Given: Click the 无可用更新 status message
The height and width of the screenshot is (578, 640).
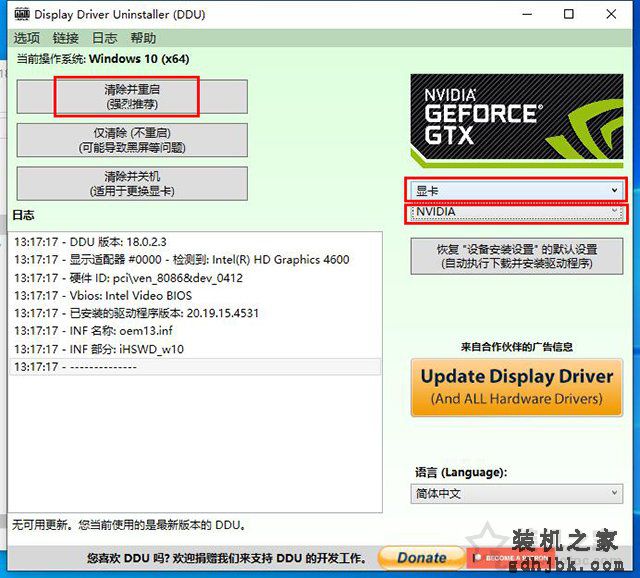Looking at the screenshot, I should coord(129,525).
